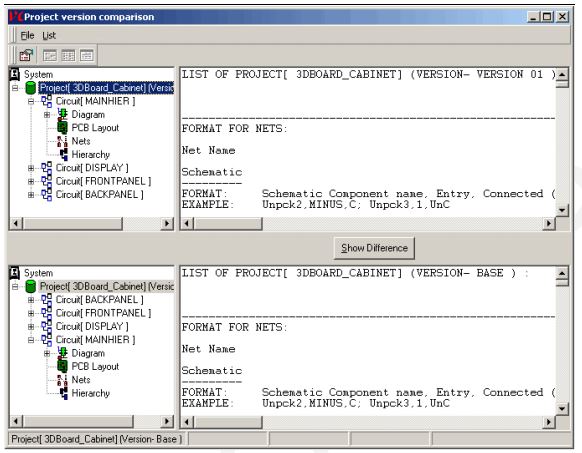Expand Circuit[BACKPANEL] in upper tree
Viewport: 582px width, 453px height.
(31, 195)
